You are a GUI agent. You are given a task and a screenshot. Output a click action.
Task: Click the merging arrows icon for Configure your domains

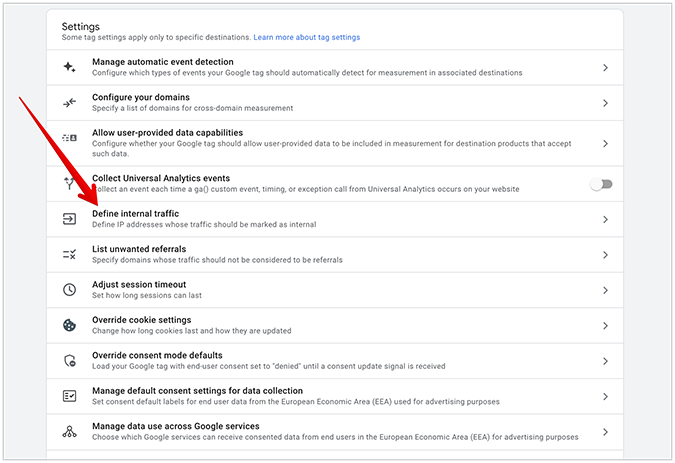click(69, 103)
